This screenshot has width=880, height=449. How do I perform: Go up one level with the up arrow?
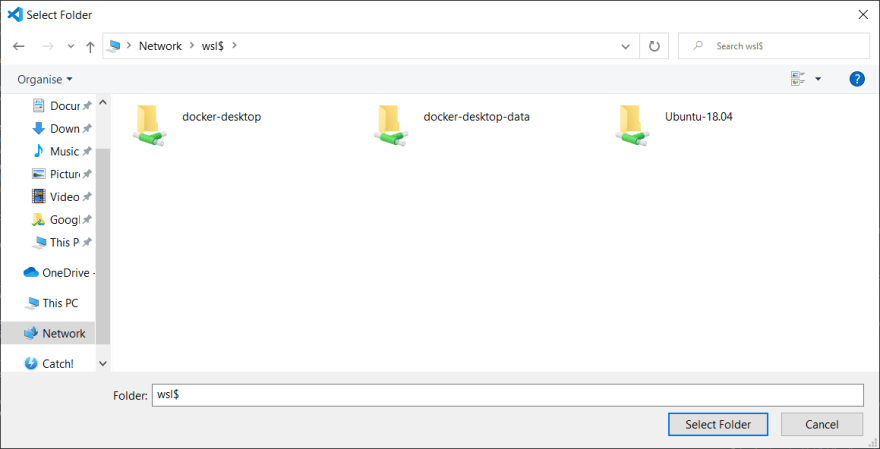90,47
